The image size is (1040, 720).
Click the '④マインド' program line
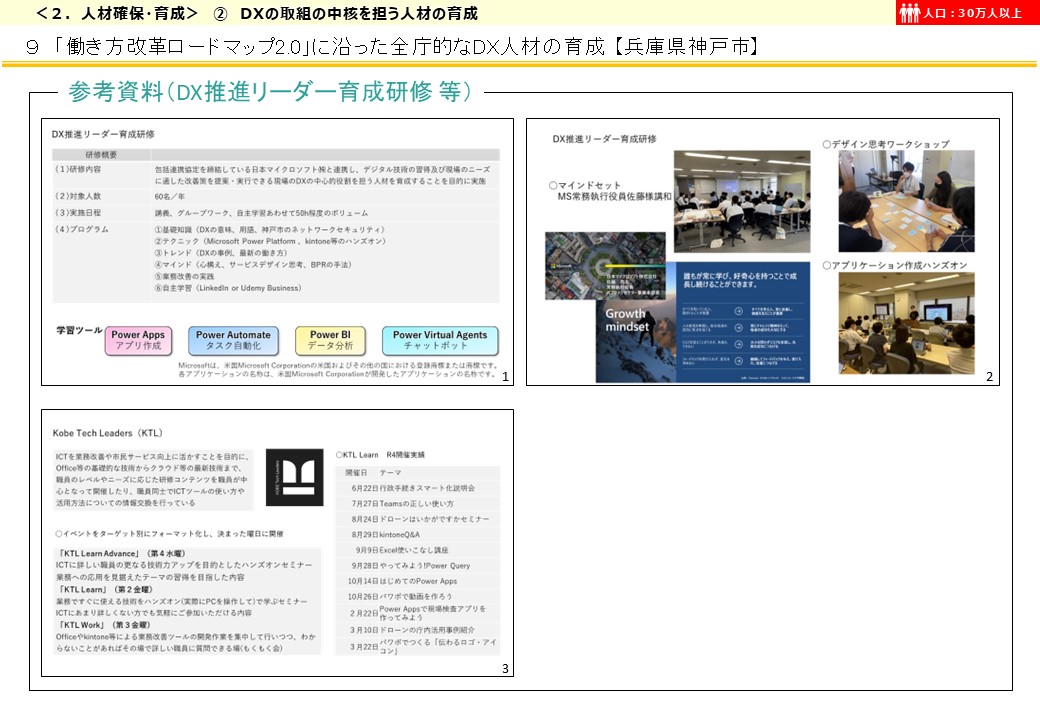click(253, 265)
